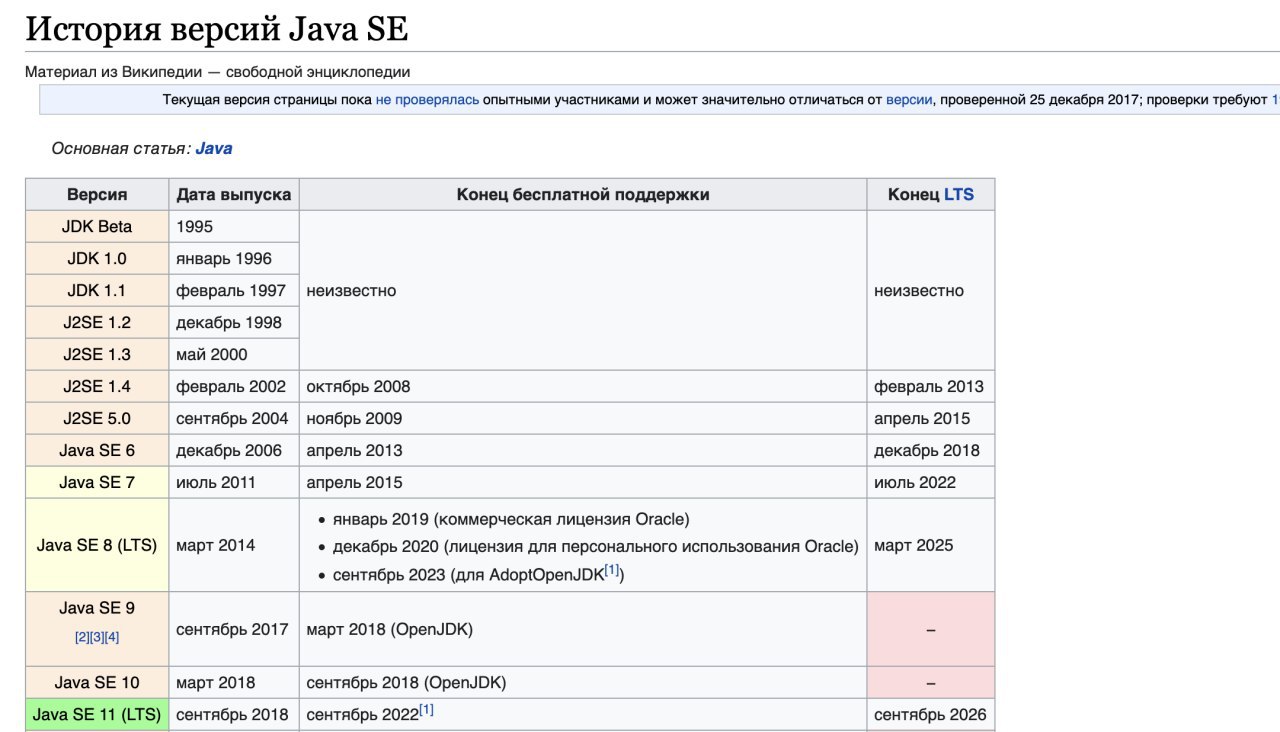
Task: Select the "JDK 1.0" version cell
Action: [x=97, y=258]
